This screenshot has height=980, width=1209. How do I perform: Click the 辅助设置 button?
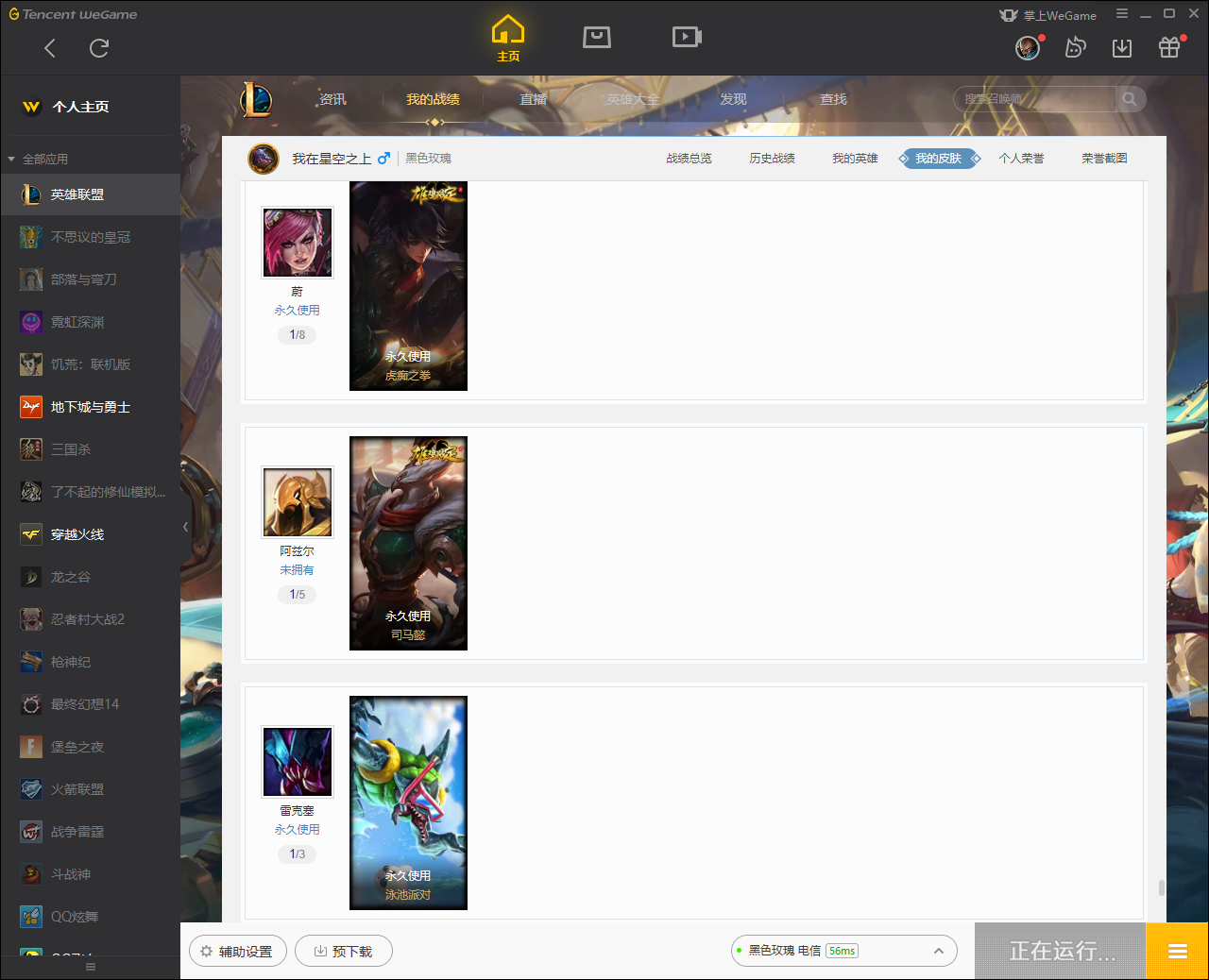[x=238, y=951]
